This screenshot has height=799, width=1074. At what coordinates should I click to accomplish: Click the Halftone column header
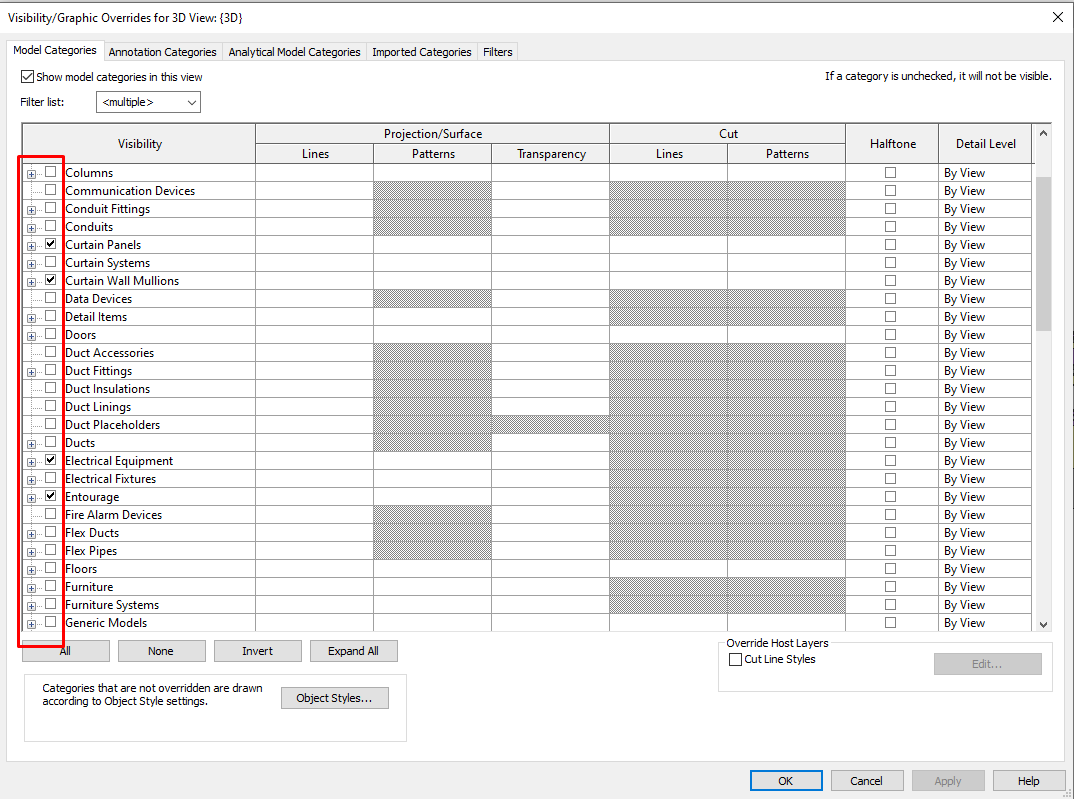click(x=892, y=144)
